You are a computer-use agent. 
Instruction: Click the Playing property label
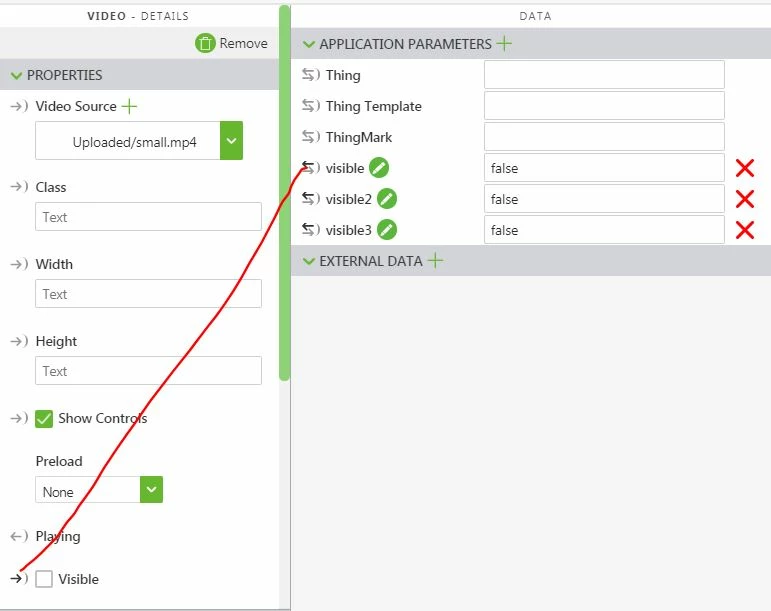(x=58, y=536)
